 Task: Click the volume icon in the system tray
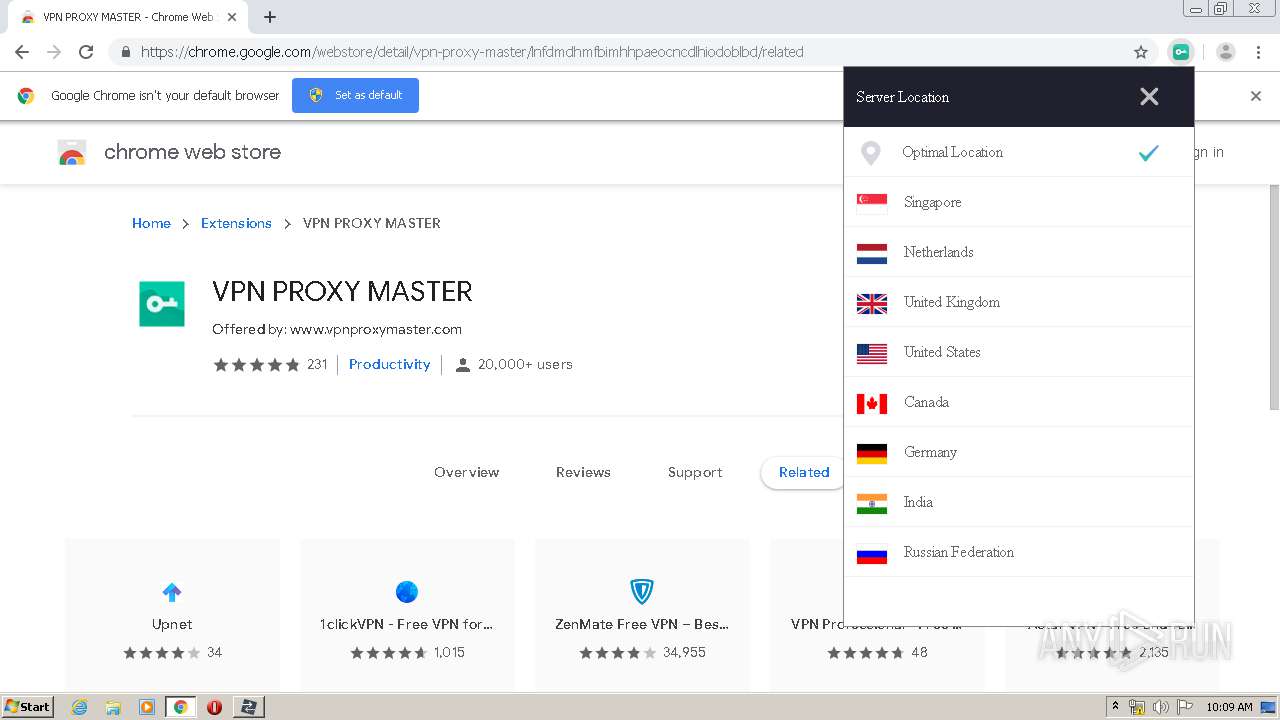click(1161, 707)
